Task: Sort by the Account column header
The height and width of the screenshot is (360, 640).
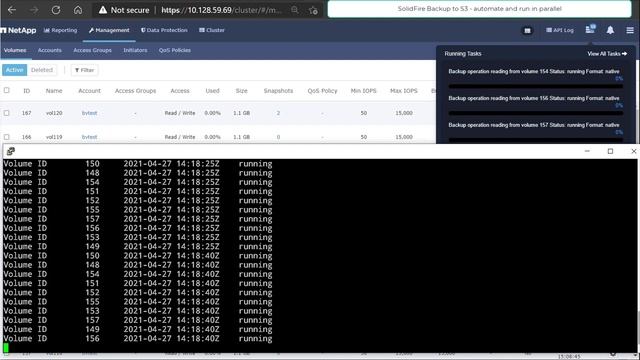Action: 89,91
